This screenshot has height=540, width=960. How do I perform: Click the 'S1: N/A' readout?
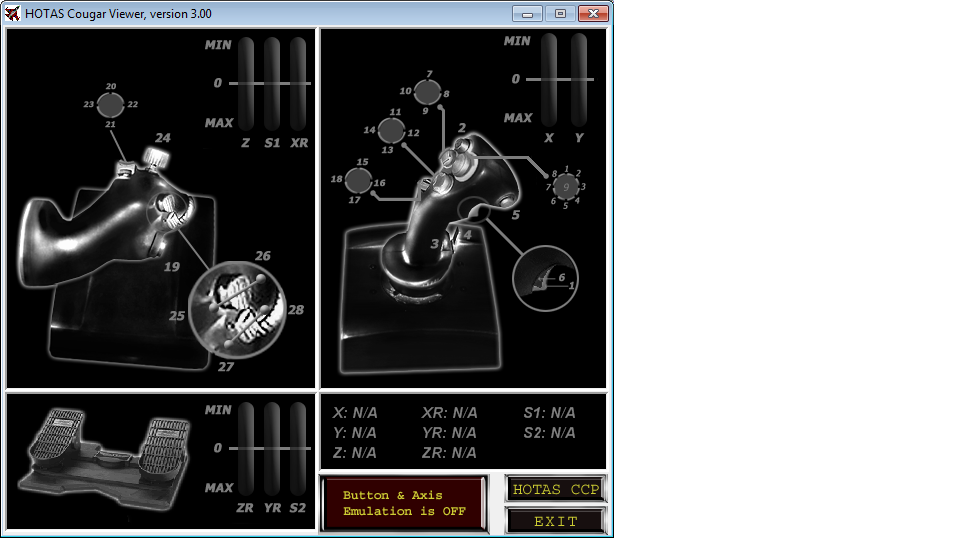coord(549,413)
